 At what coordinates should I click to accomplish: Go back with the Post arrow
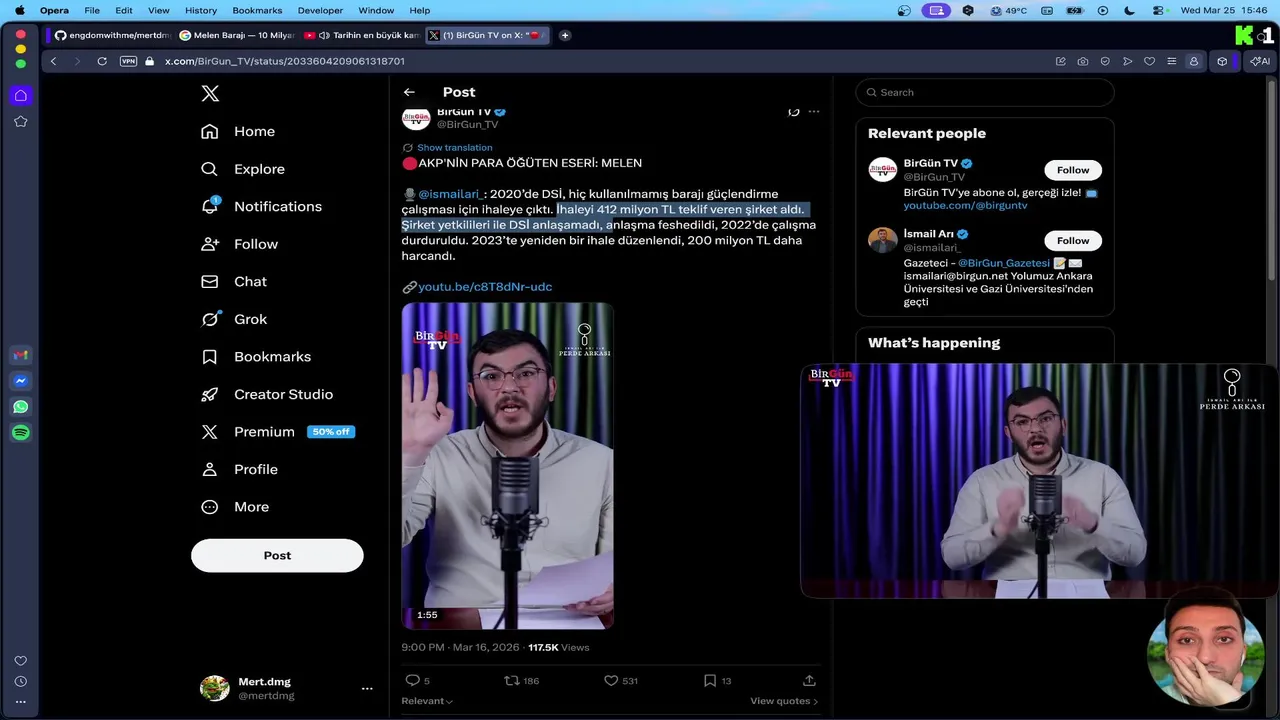click(409, 92)
